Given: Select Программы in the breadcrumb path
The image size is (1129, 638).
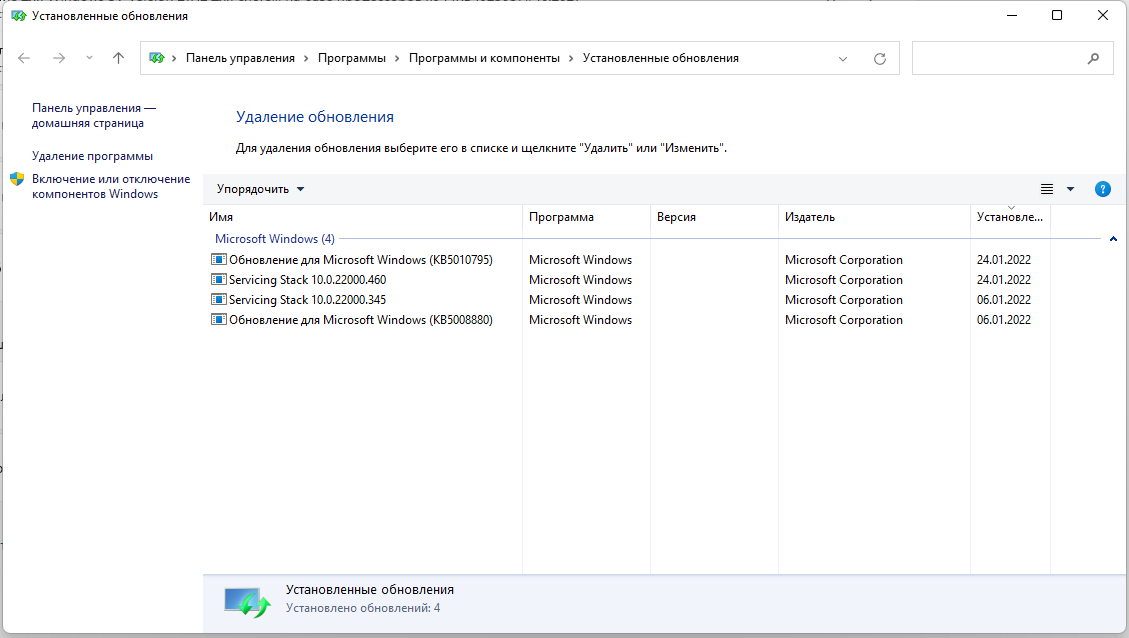Looking at the screenshot, I should [351, 58].
